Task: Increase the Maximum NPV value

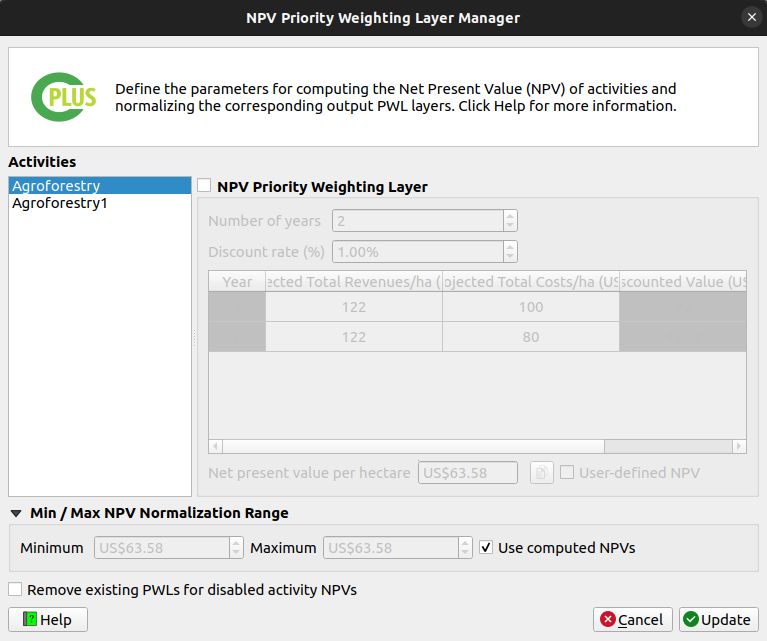Action: (465, 543)
